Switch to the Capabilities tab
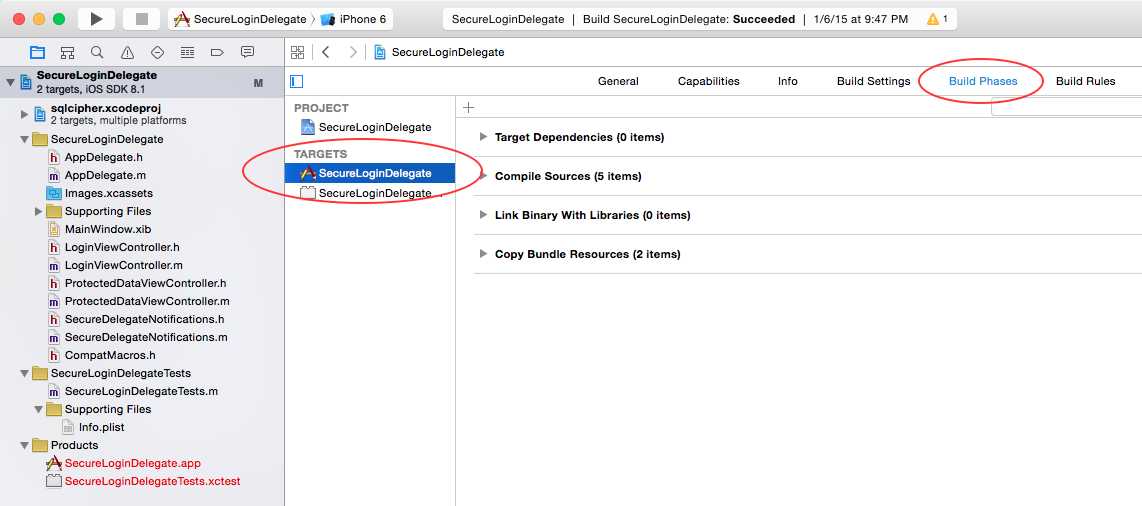The height and width of the screenshot is (506, 1142). click(x=709, y=82)
